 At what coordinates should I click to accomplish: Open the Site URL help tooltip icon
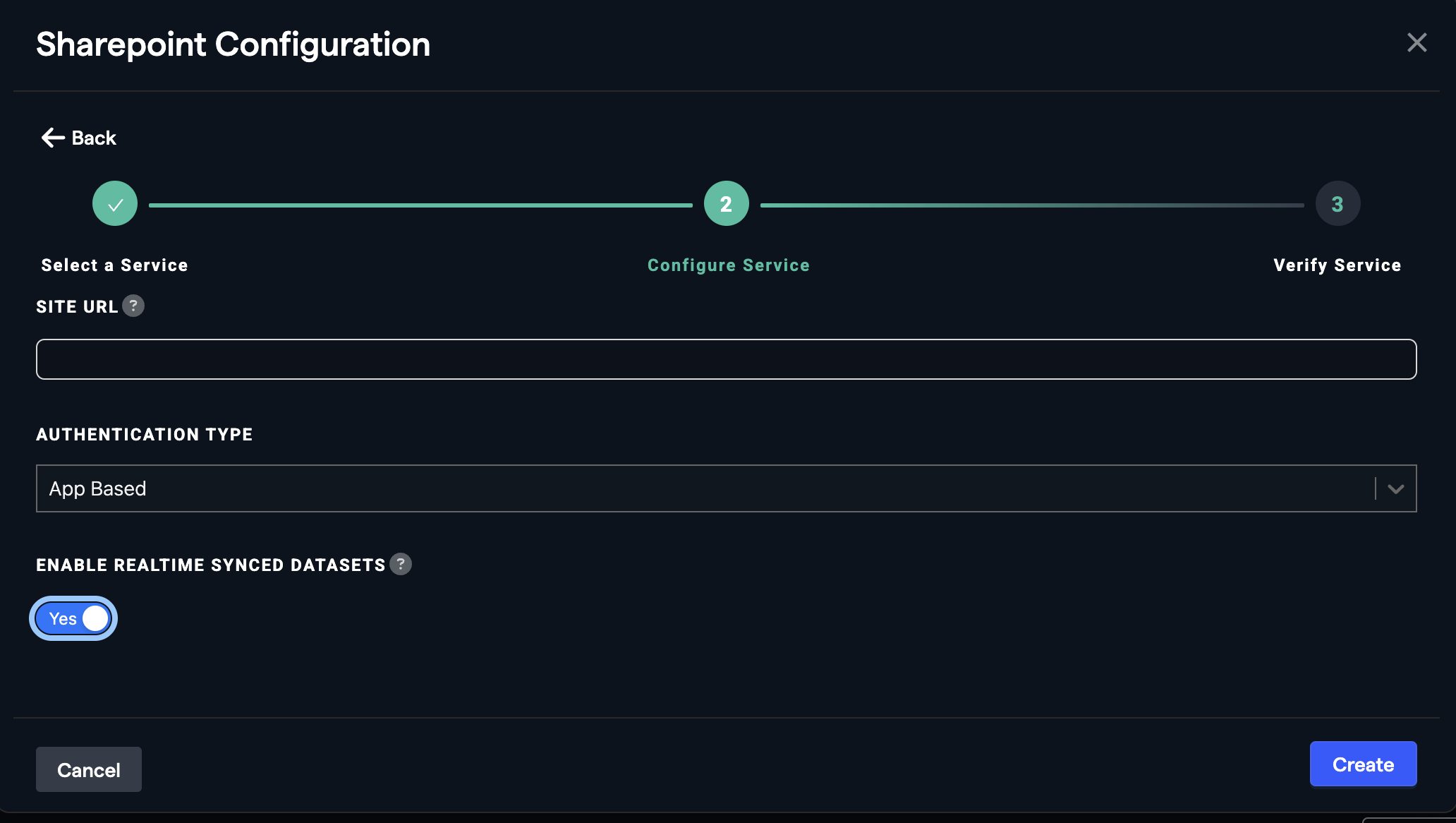[133, 306]
